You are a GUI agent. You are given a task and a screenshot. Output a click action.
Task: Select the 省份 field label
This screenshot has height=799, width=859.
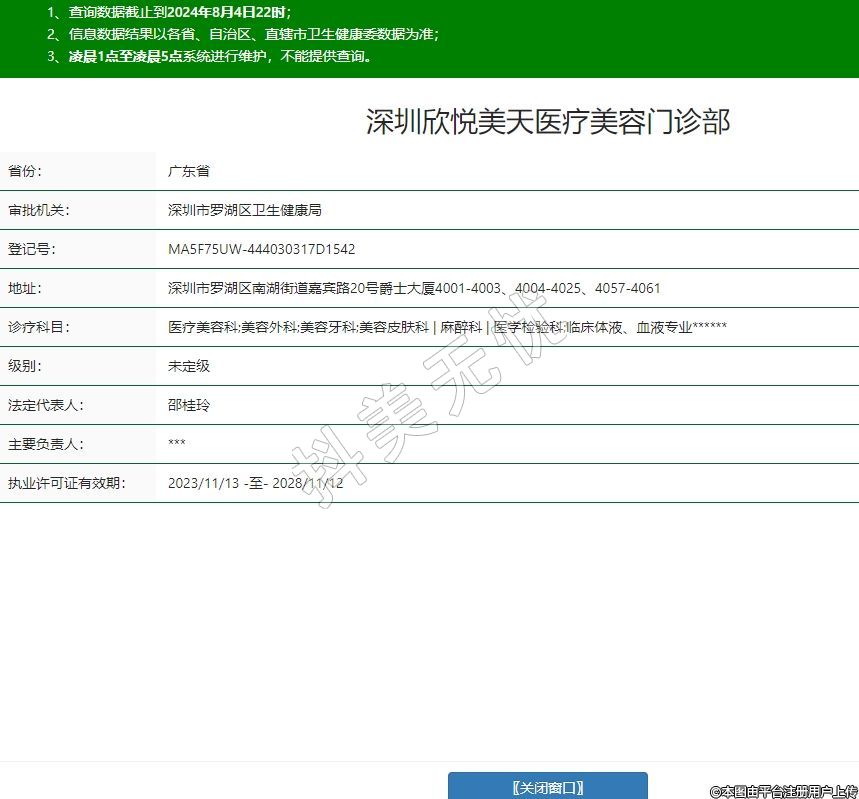(26, 171)
